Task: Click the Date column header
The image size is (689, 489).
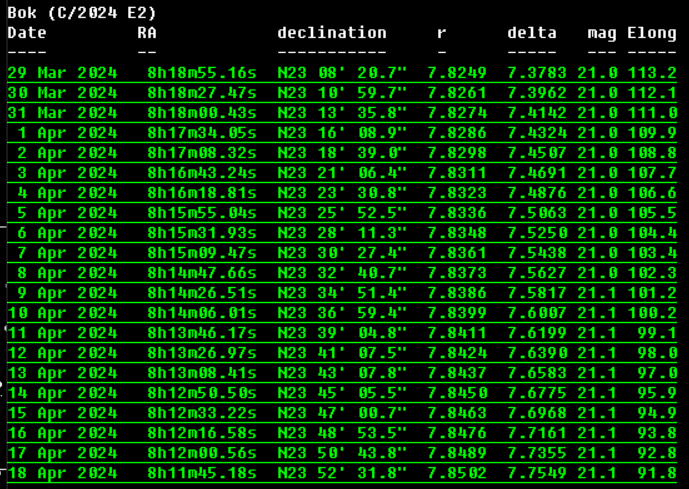Action: click(27, 33)
